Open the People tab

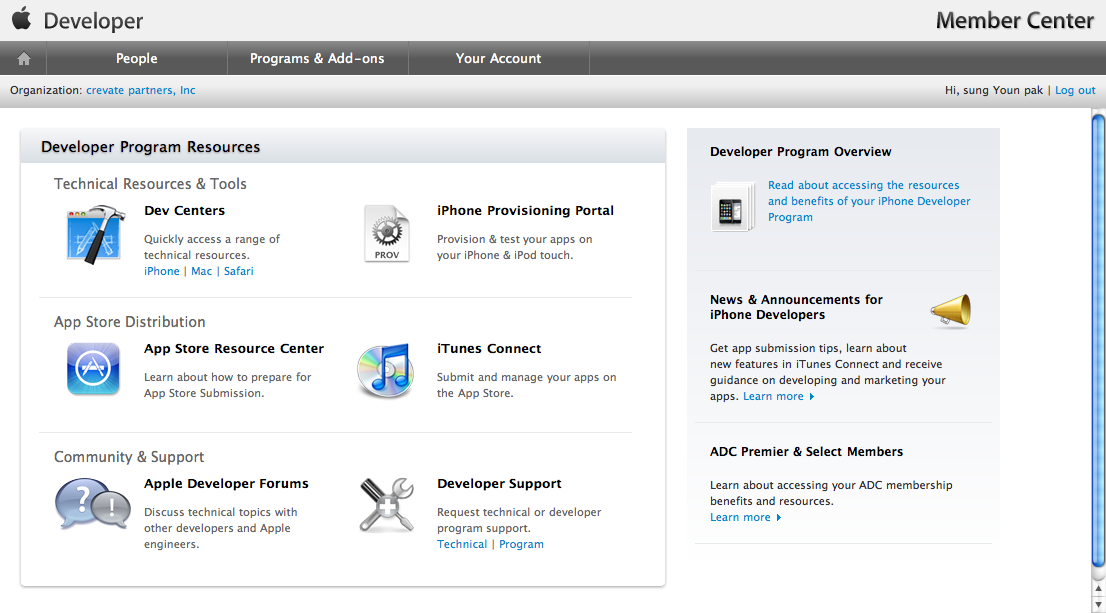[137, 59]
